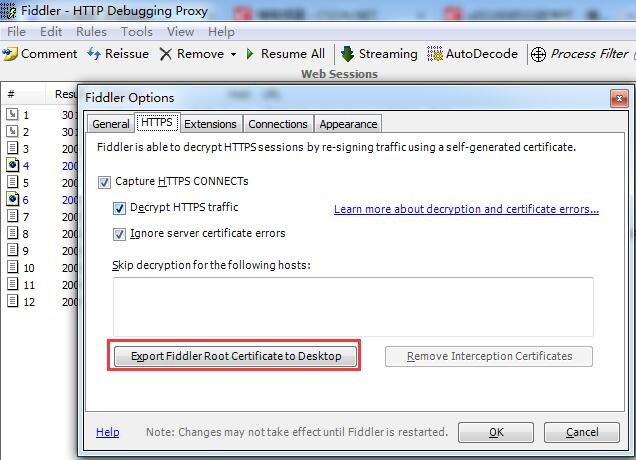This screenshot has height=460, width=636.
Task: Select the HTTPS tab
Action: click(x=157, y=123)
